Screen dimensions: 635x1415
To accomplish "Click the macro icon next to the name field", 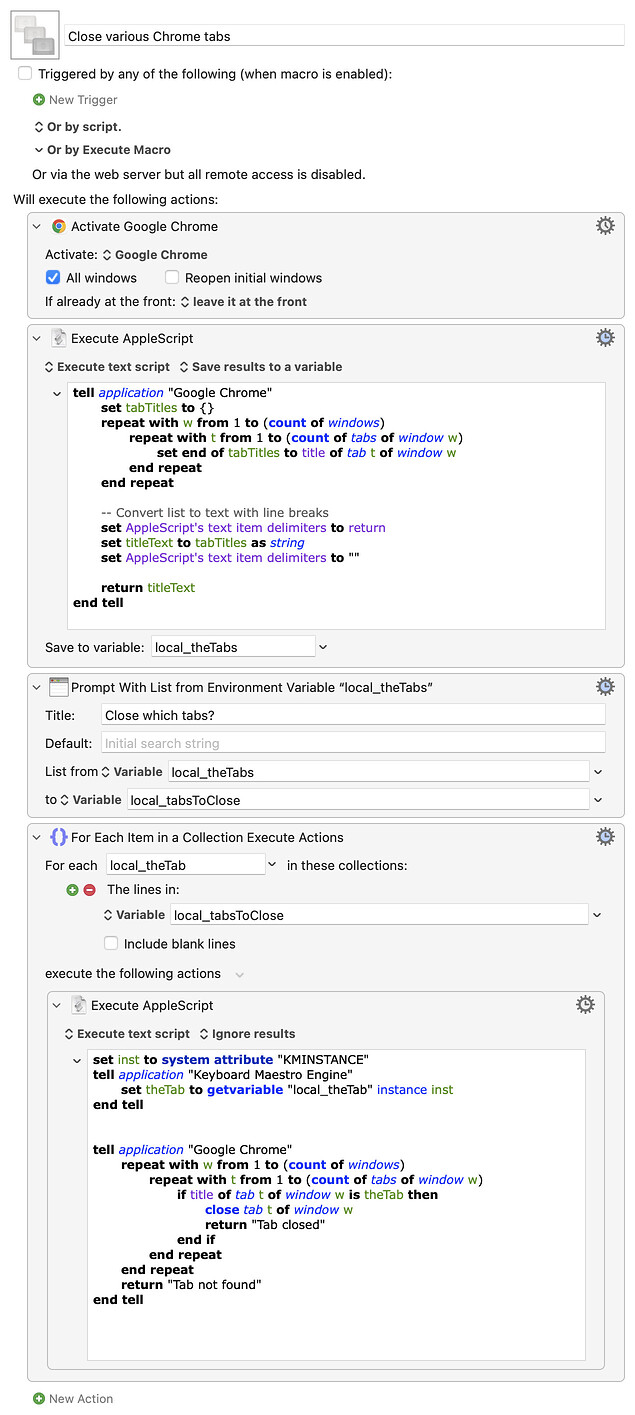I will tap(35, 36).
